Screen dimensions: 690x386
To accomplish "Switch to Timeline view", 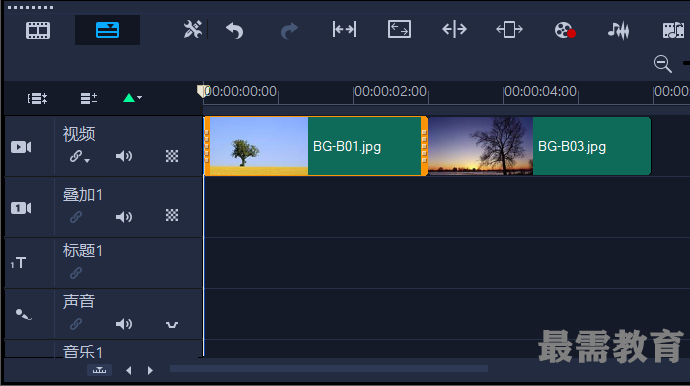I will (x=107, y=30).
